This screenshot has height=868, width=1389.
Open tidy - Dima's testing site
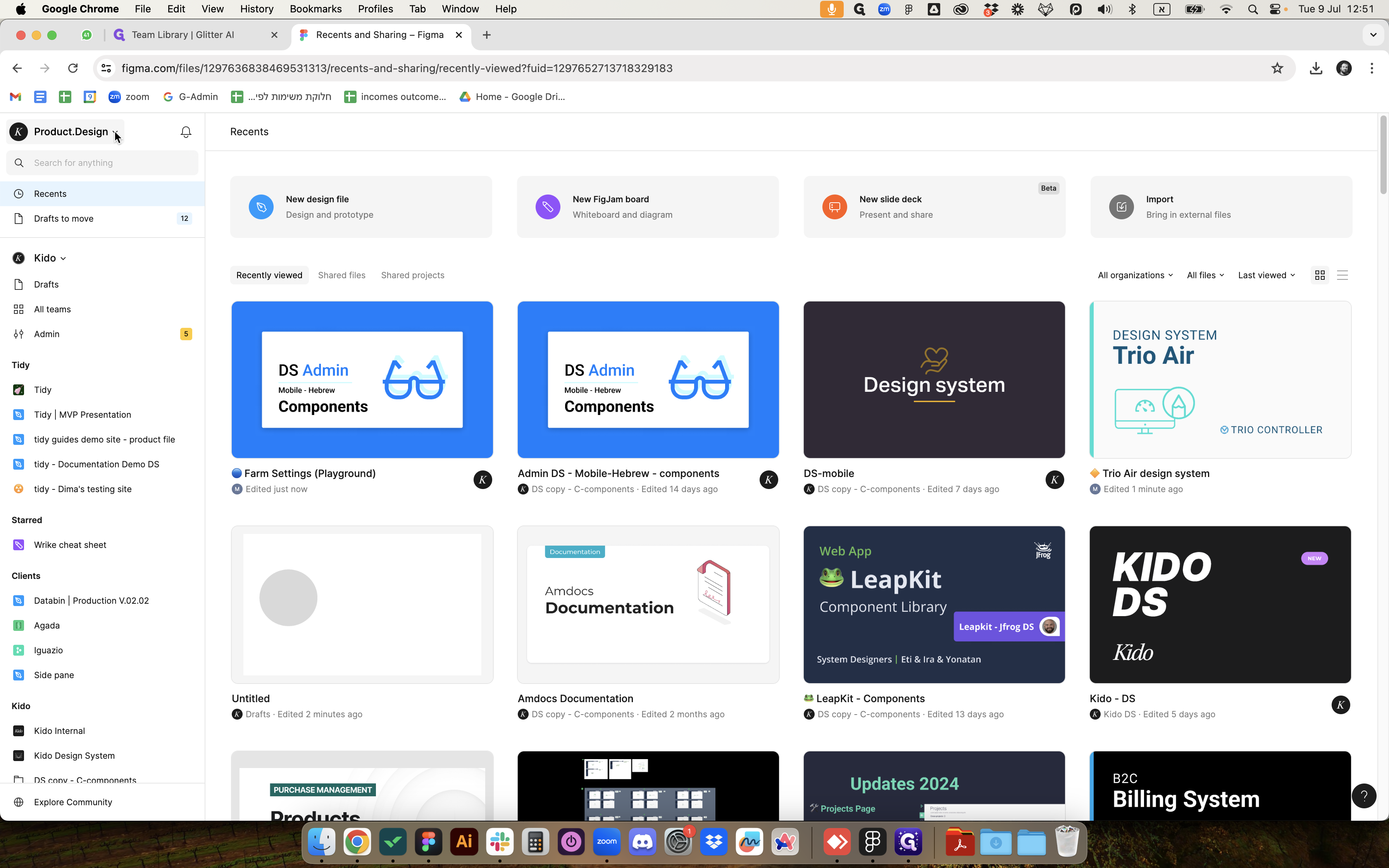point(102,489)
